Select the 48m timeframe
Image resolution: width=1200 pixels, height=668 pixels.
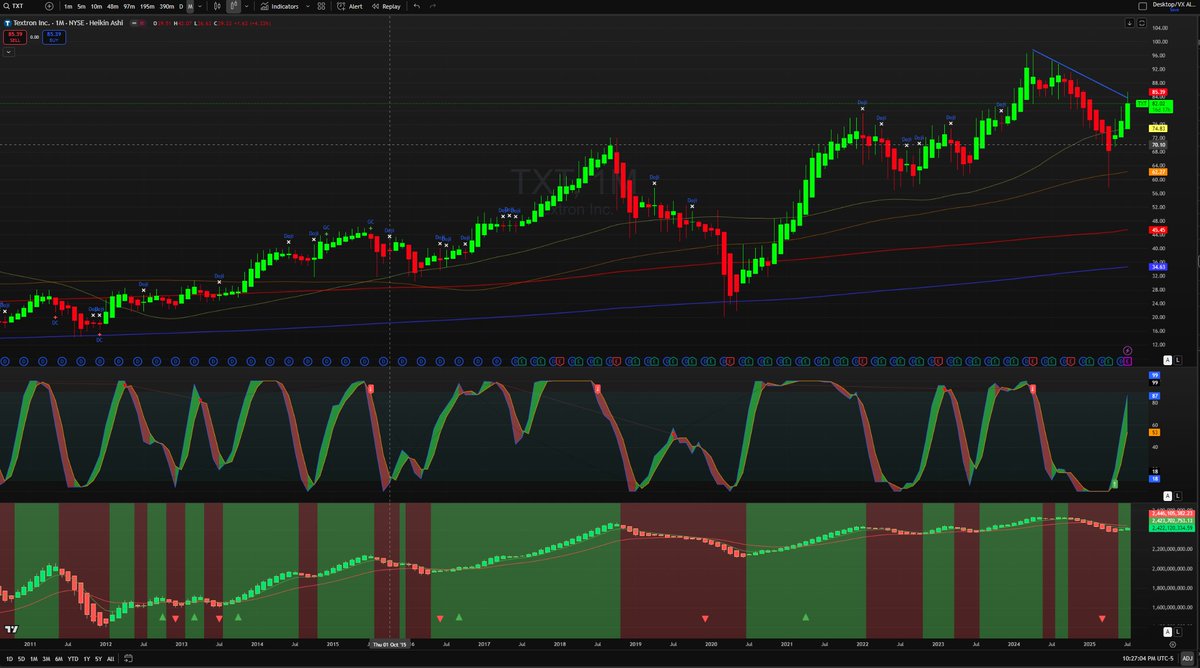112,6
